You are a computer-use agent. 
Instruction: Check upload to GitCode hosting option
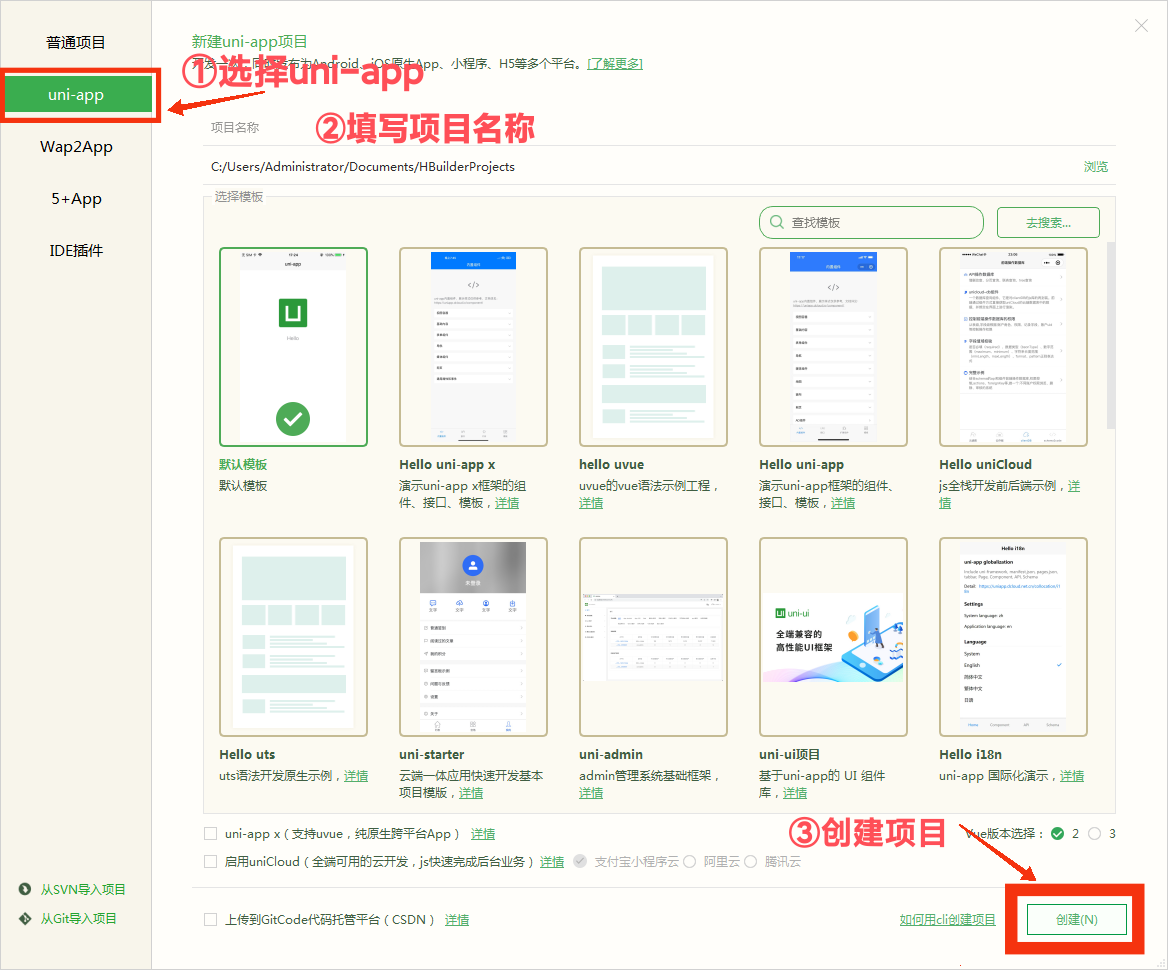click(210, 919)
